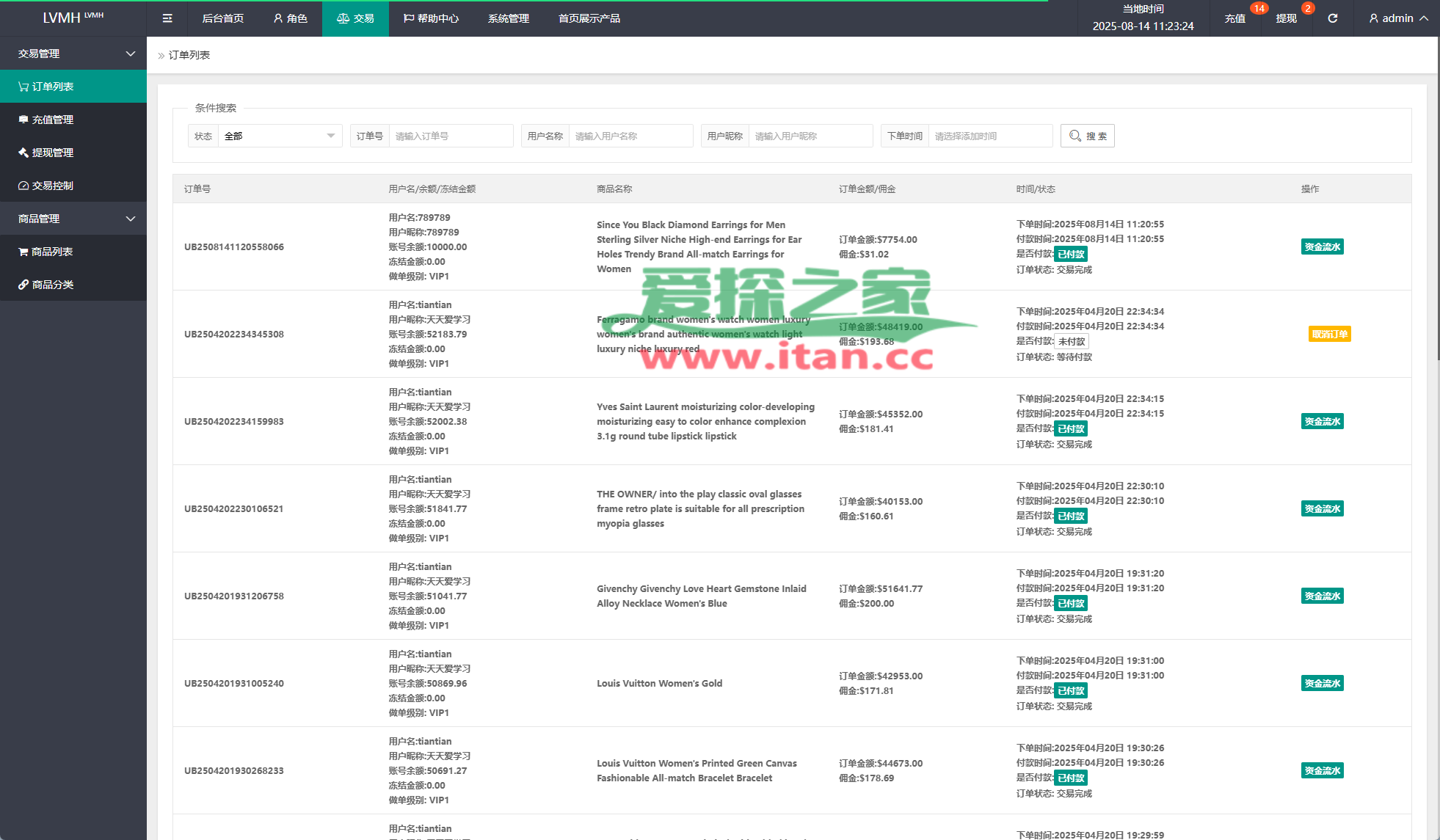The height and width of the screenshot is (840, 1440).
Task: Click the 时间/状态 column header
Action: click(x=1036, y=189)
